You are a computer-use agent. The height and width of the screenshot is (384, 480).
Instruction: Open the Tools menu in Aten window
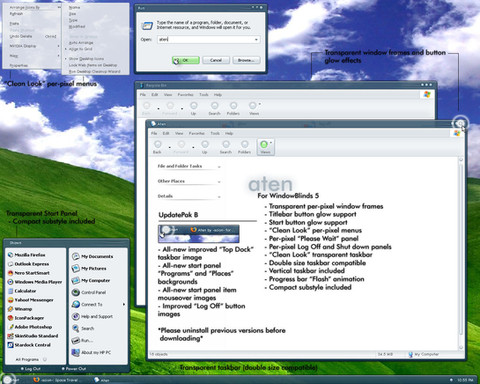point(215,133)
